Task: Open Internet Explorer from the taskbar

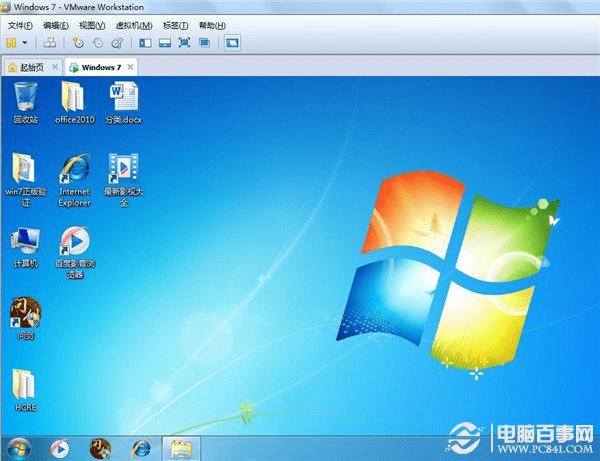Action: [x=141, y=449]
